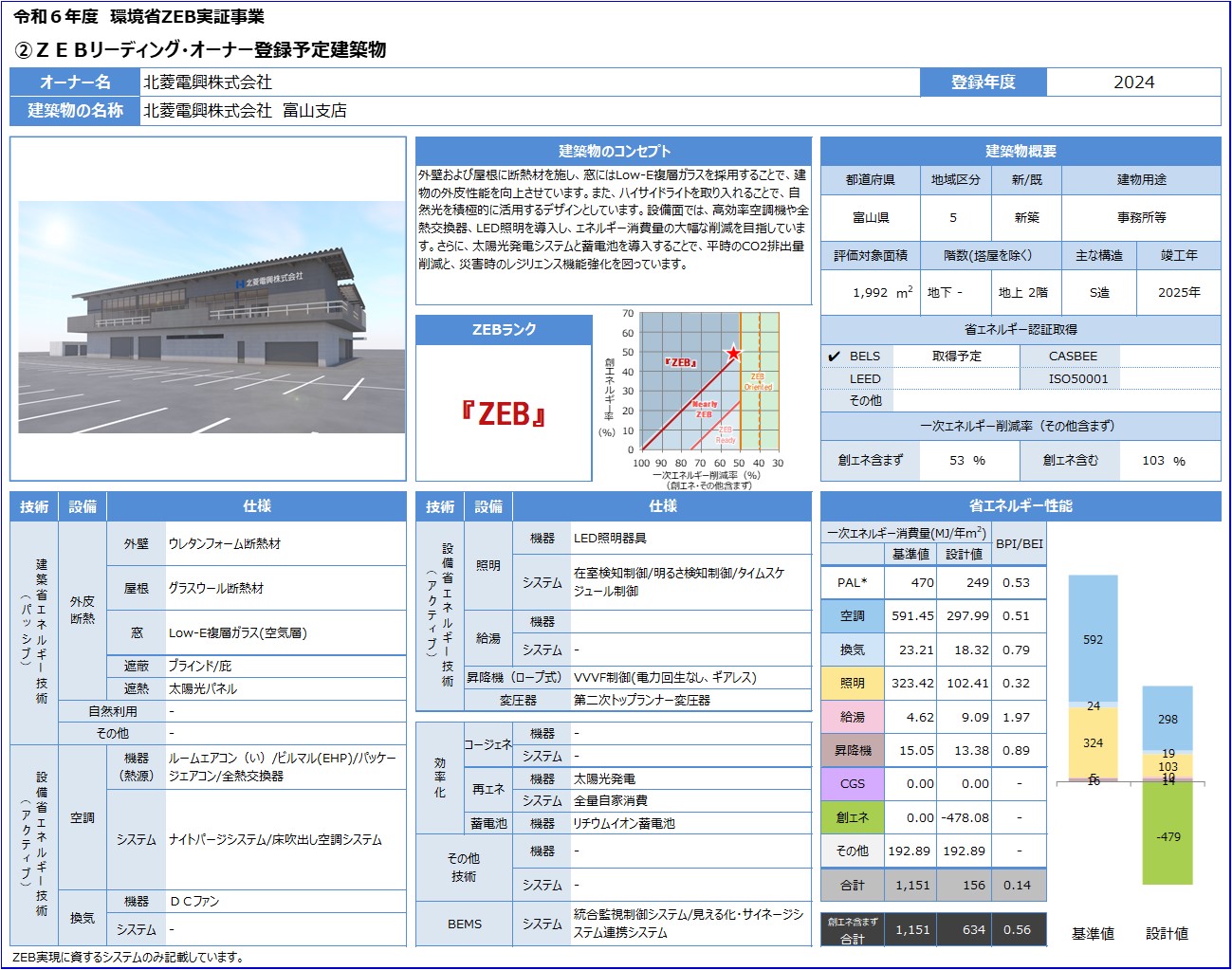Image resolution: width=1232 pixels, height=970 pixels.
Task: Click the Low-E複層ガラス(空気層) spec
Action: pyautogui.click(x=237, y=633)
